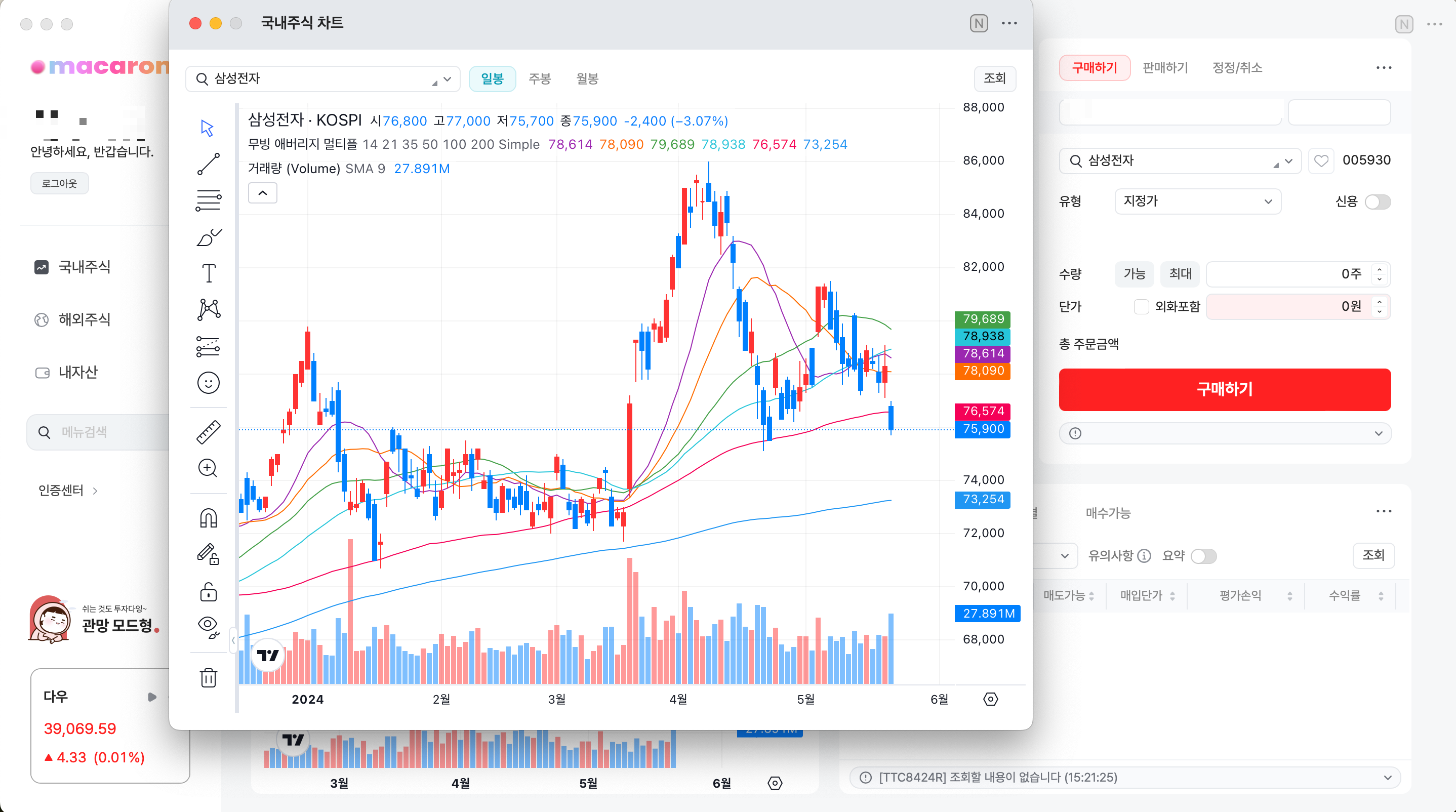Open the Fibonacci retracement tool
Image resolution: width=1456 pixels, height=812 pixels.
(208, 200)
